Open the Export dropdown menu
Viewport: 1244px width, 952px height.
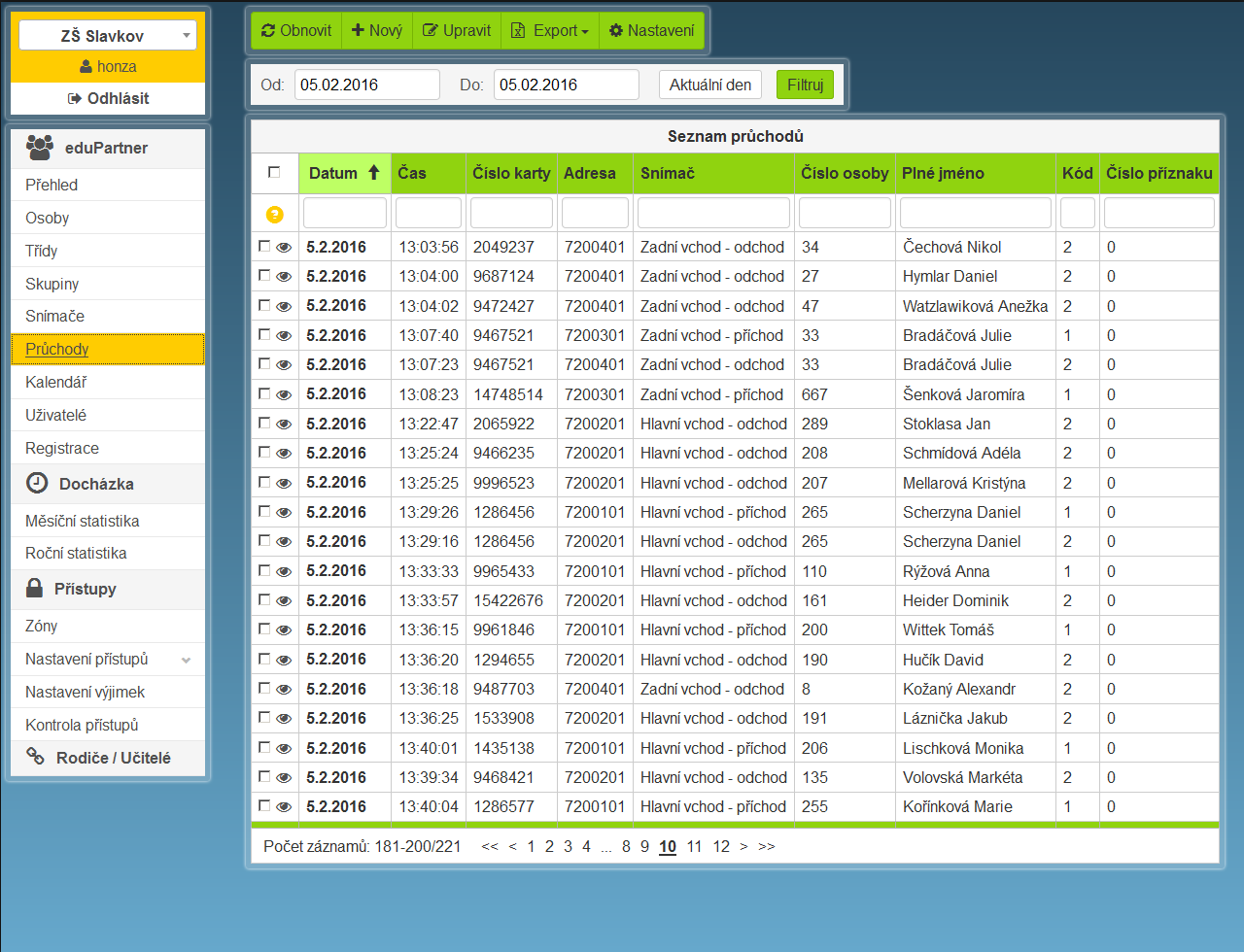click(x=550, y=31)
